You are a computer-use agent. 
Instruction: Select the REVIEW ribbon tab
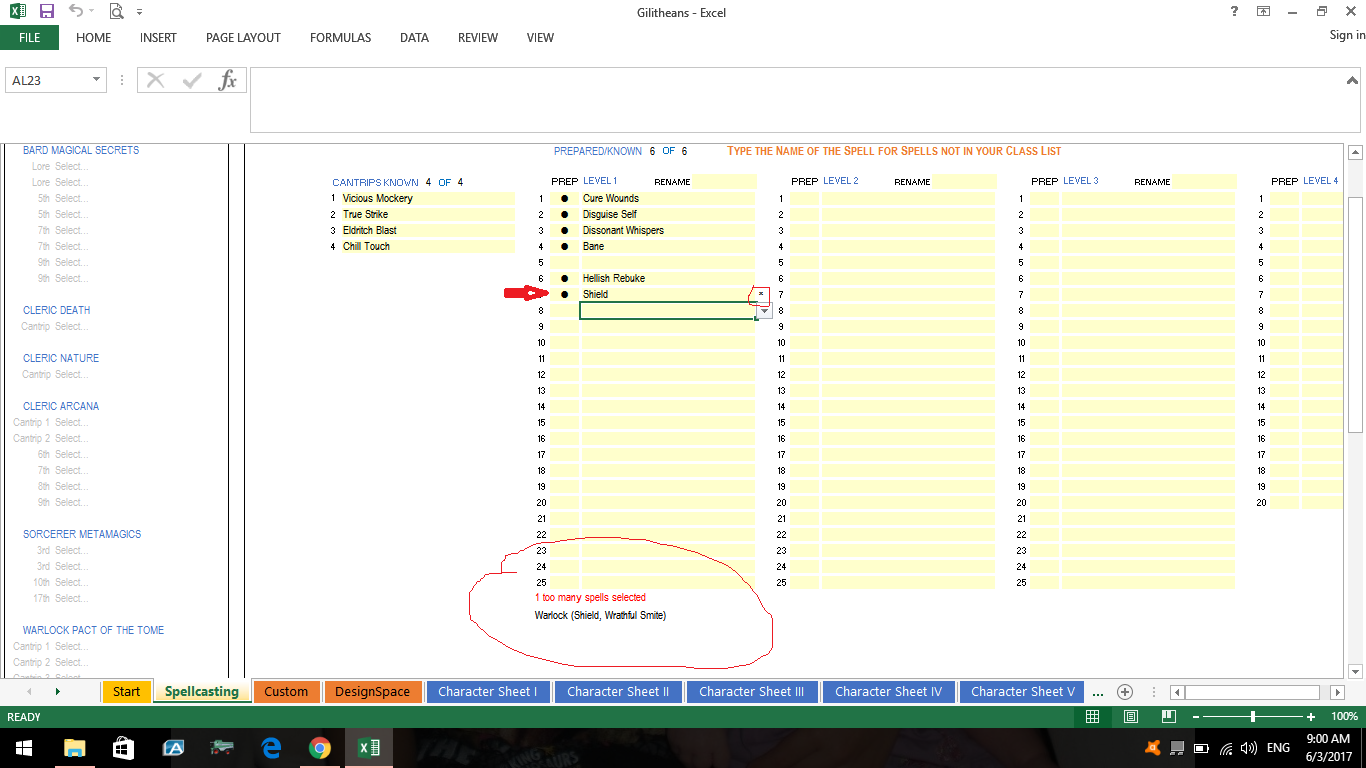(478, 38)
